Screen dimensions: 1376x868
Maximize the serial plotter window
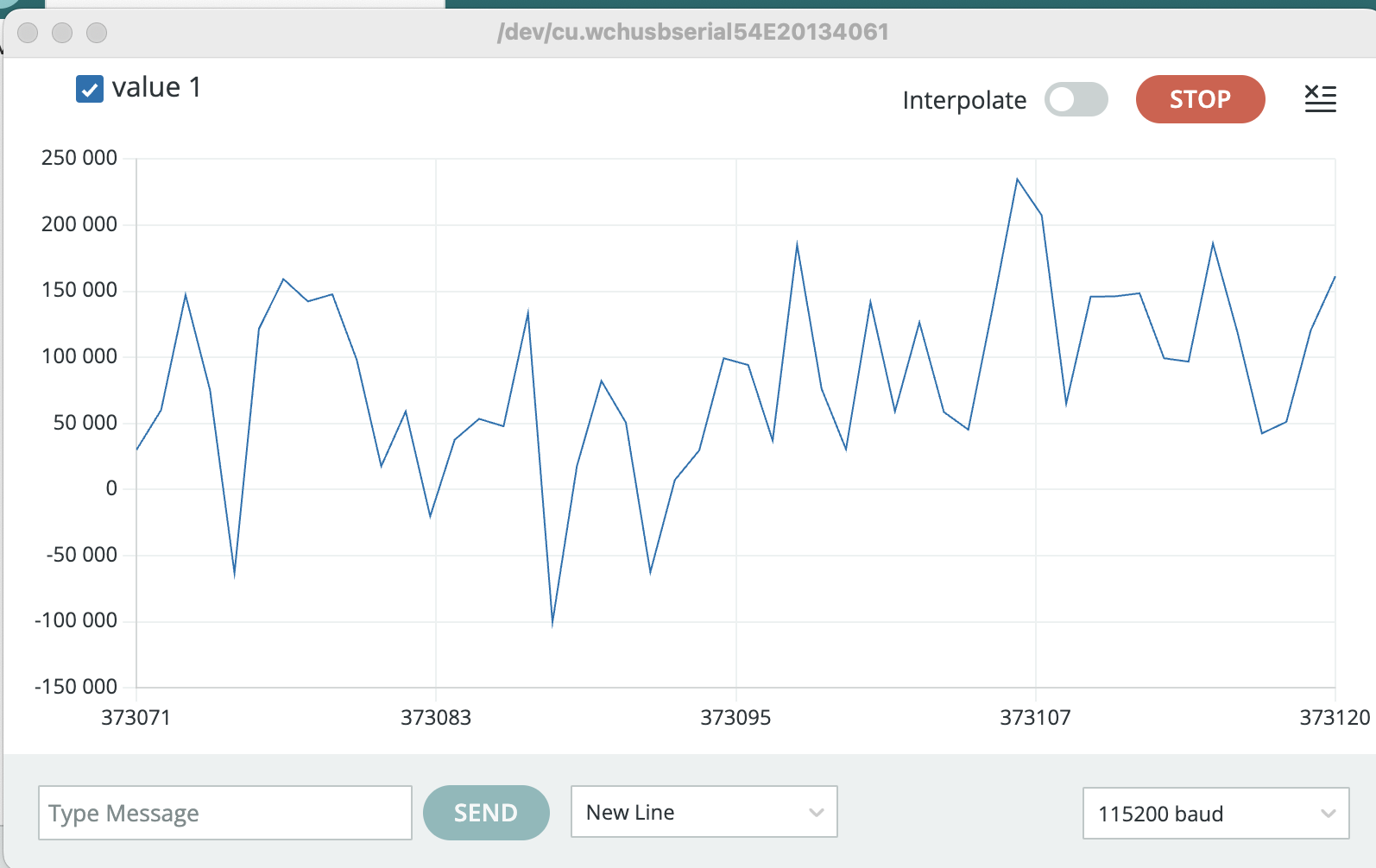97,33
